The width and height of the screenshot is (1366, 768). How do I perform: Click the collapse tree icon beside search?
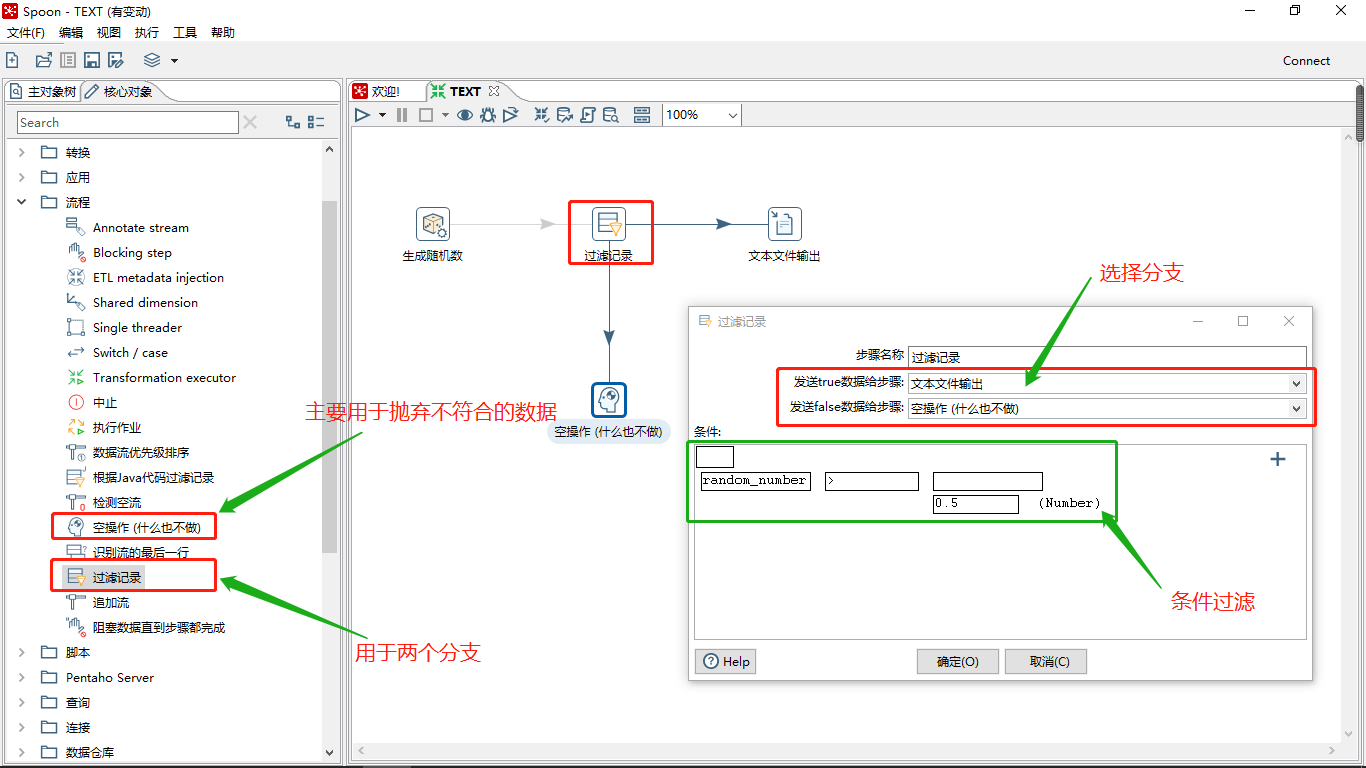coord(316,122)
